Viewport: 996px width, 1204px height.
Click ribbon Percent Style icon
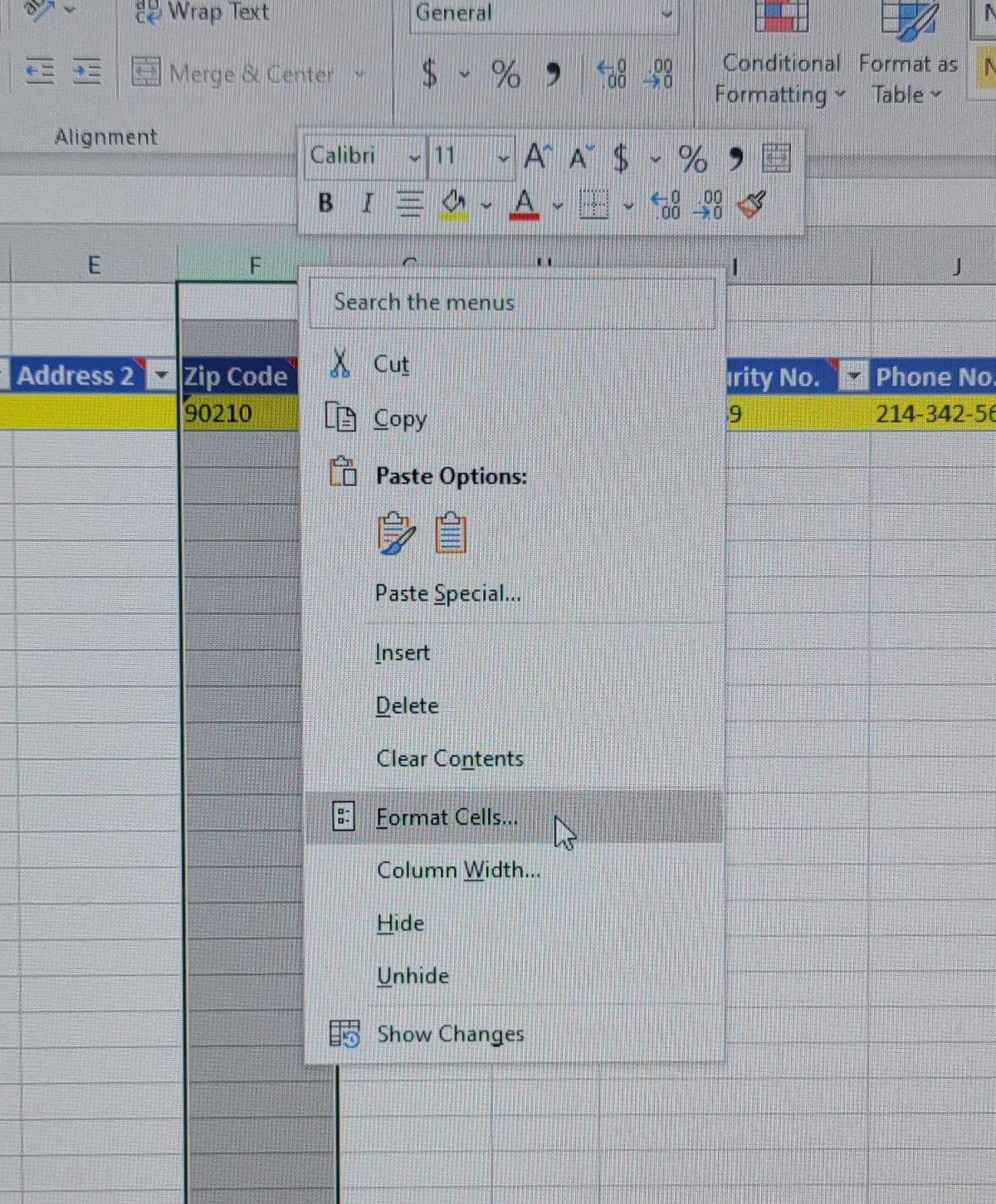tap(505, 74)
